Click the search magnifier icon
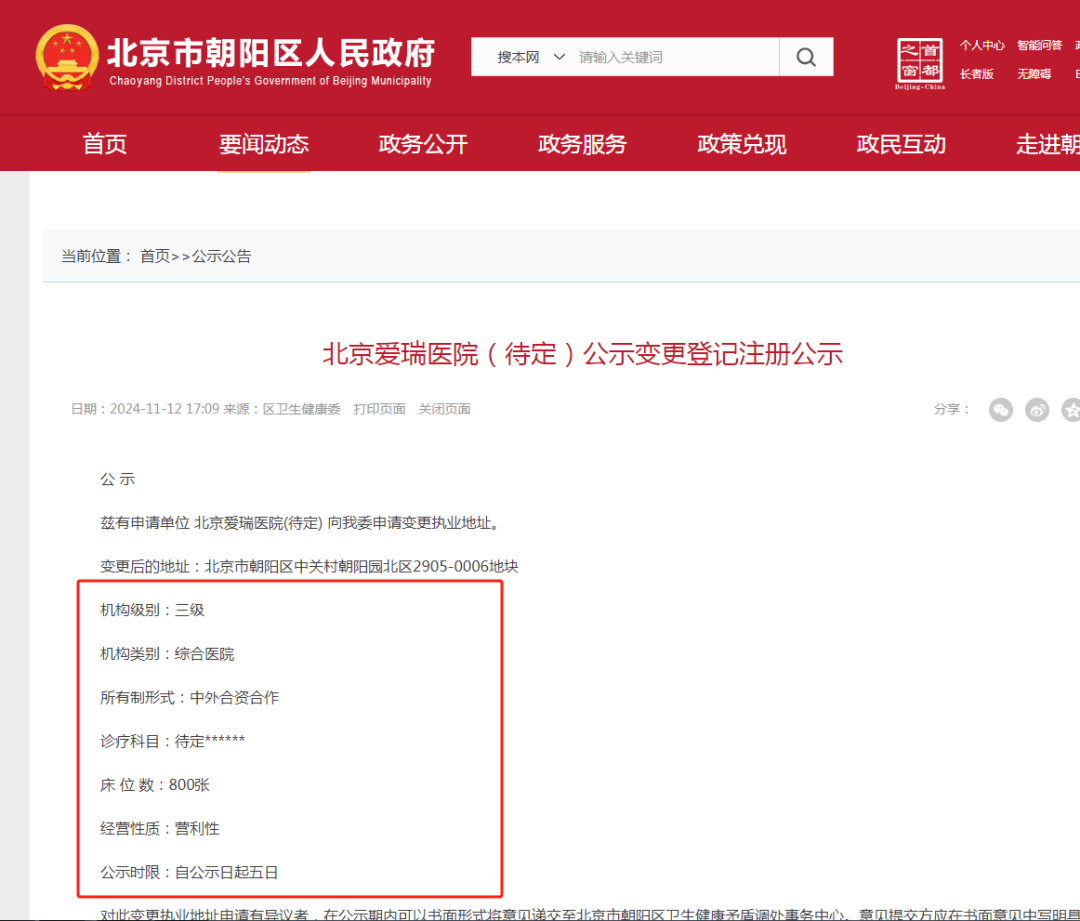 (806, 56)
